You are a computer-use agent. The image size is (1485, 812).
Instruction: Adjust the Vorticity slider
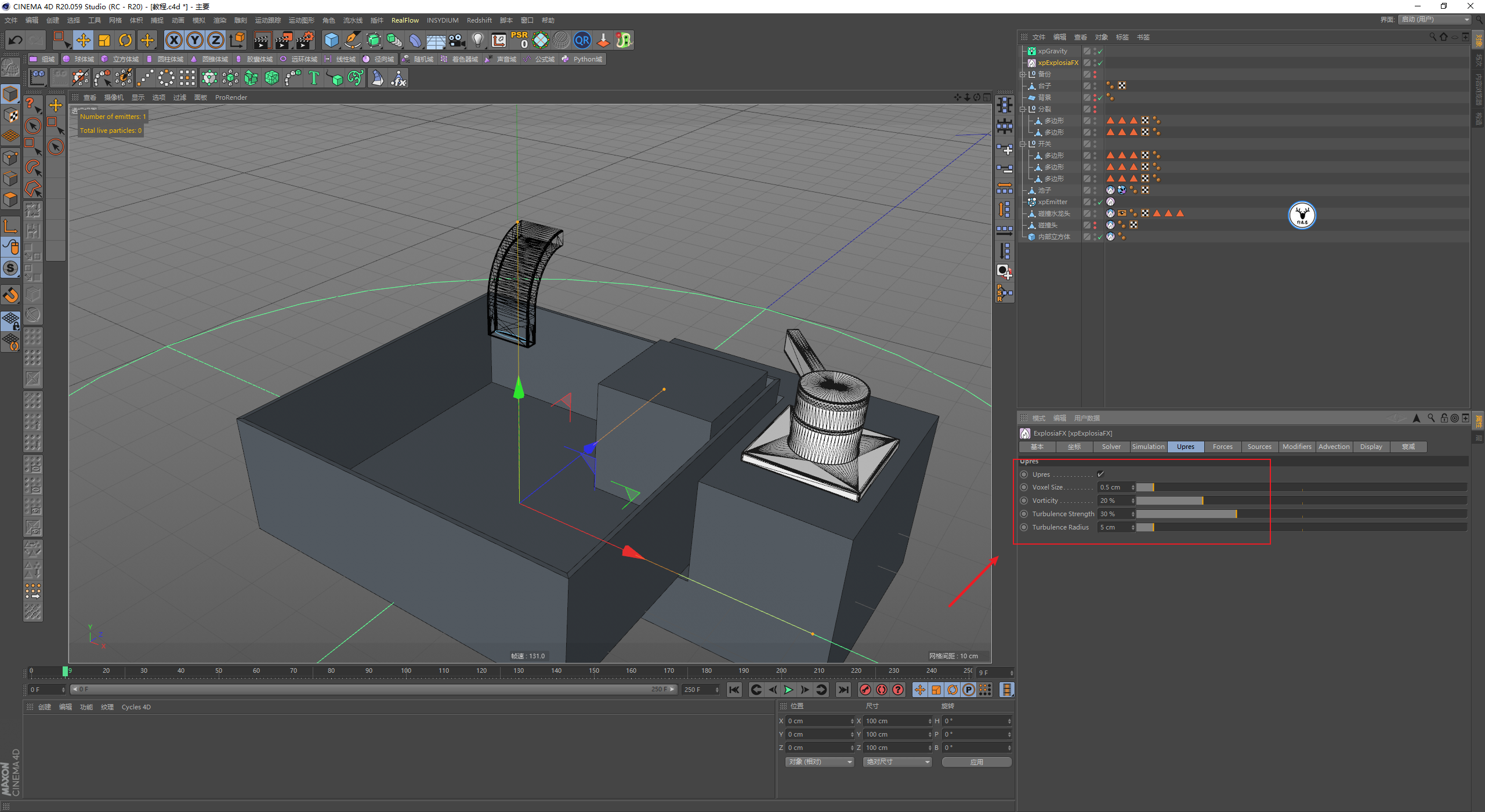point(1203,501)
